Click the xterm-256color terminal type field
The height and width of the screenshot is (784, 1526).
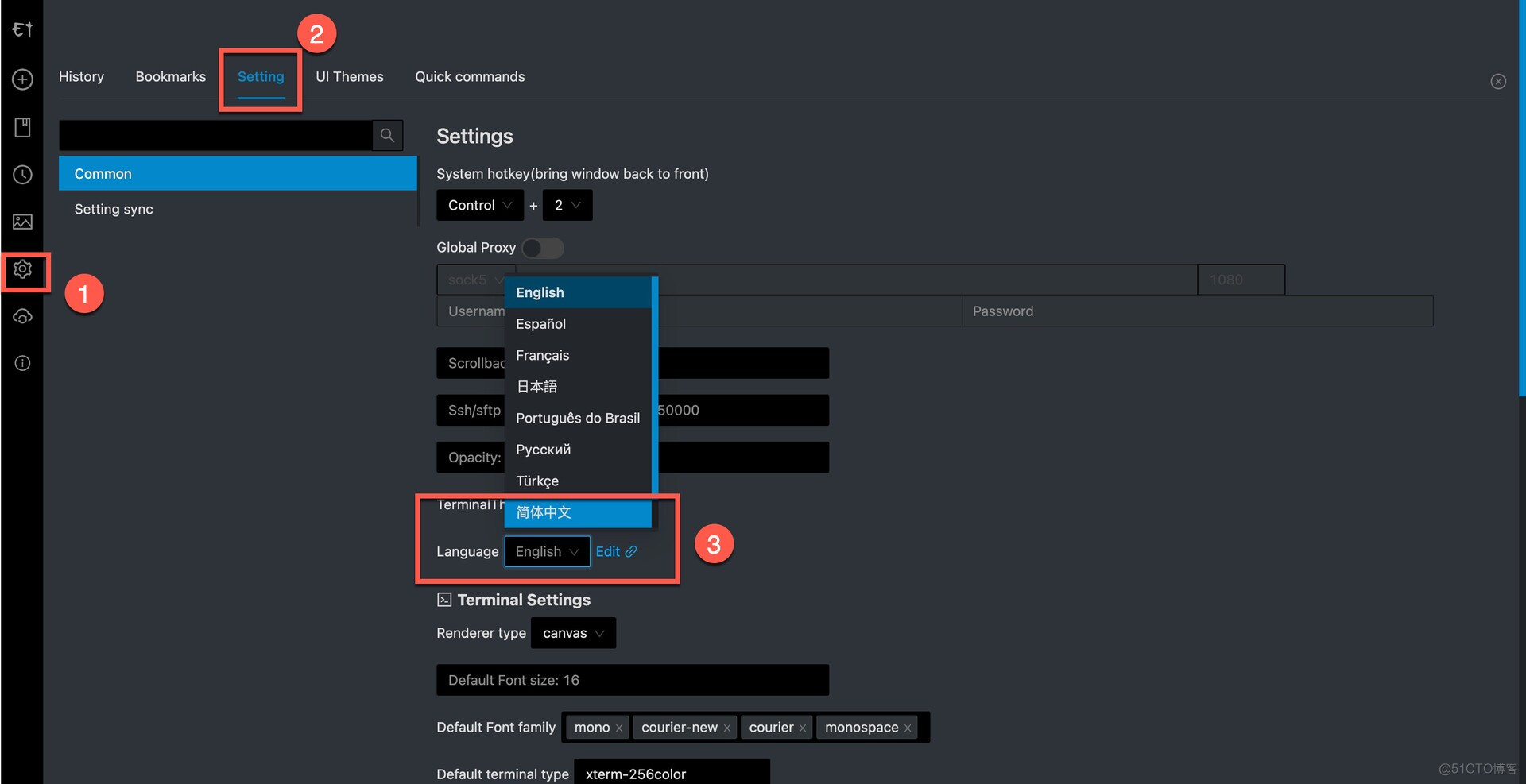click(x=672, y=774)
